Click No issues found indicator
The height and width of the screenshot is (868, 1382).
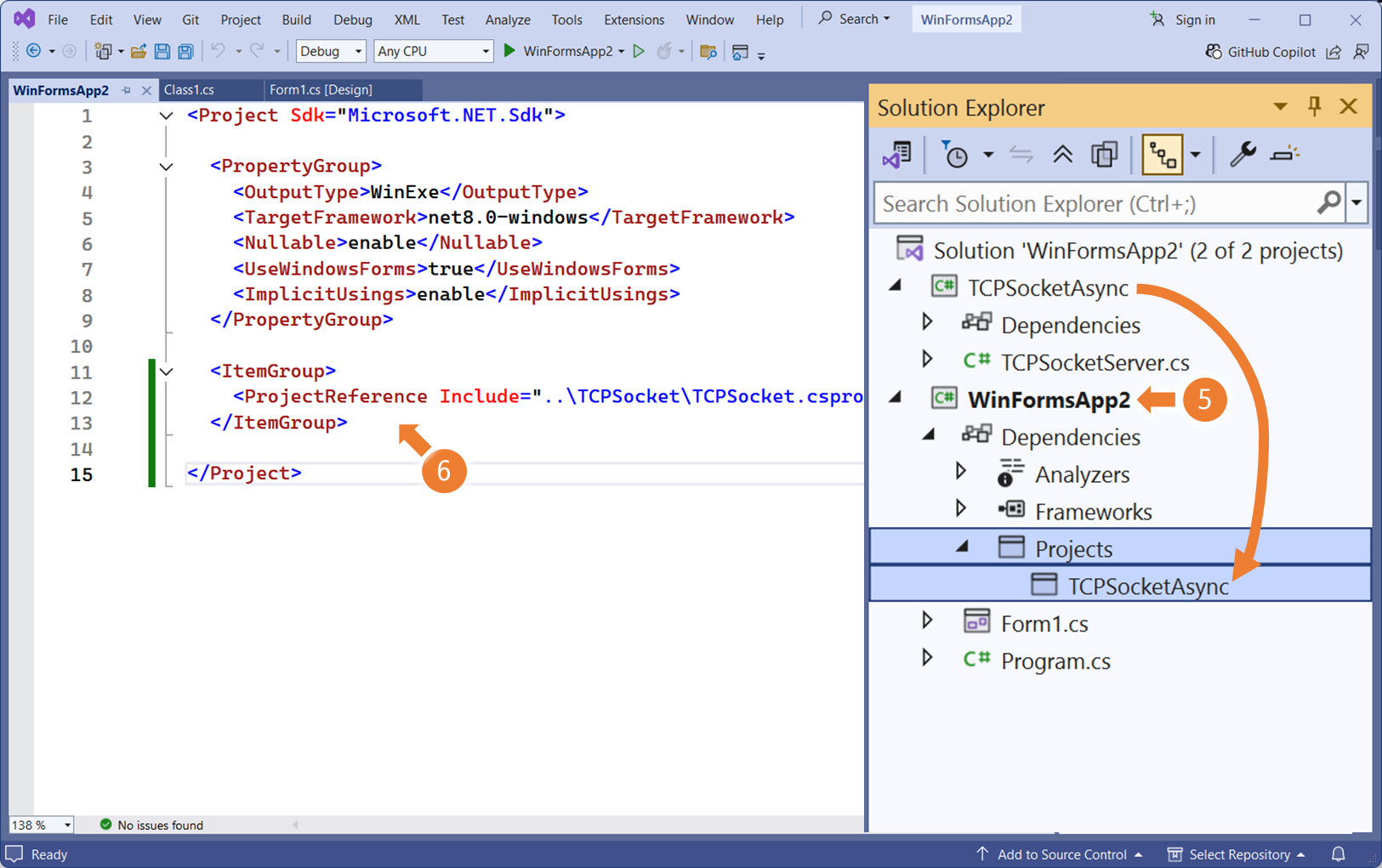pyautogui.click(x=151, y=825)
